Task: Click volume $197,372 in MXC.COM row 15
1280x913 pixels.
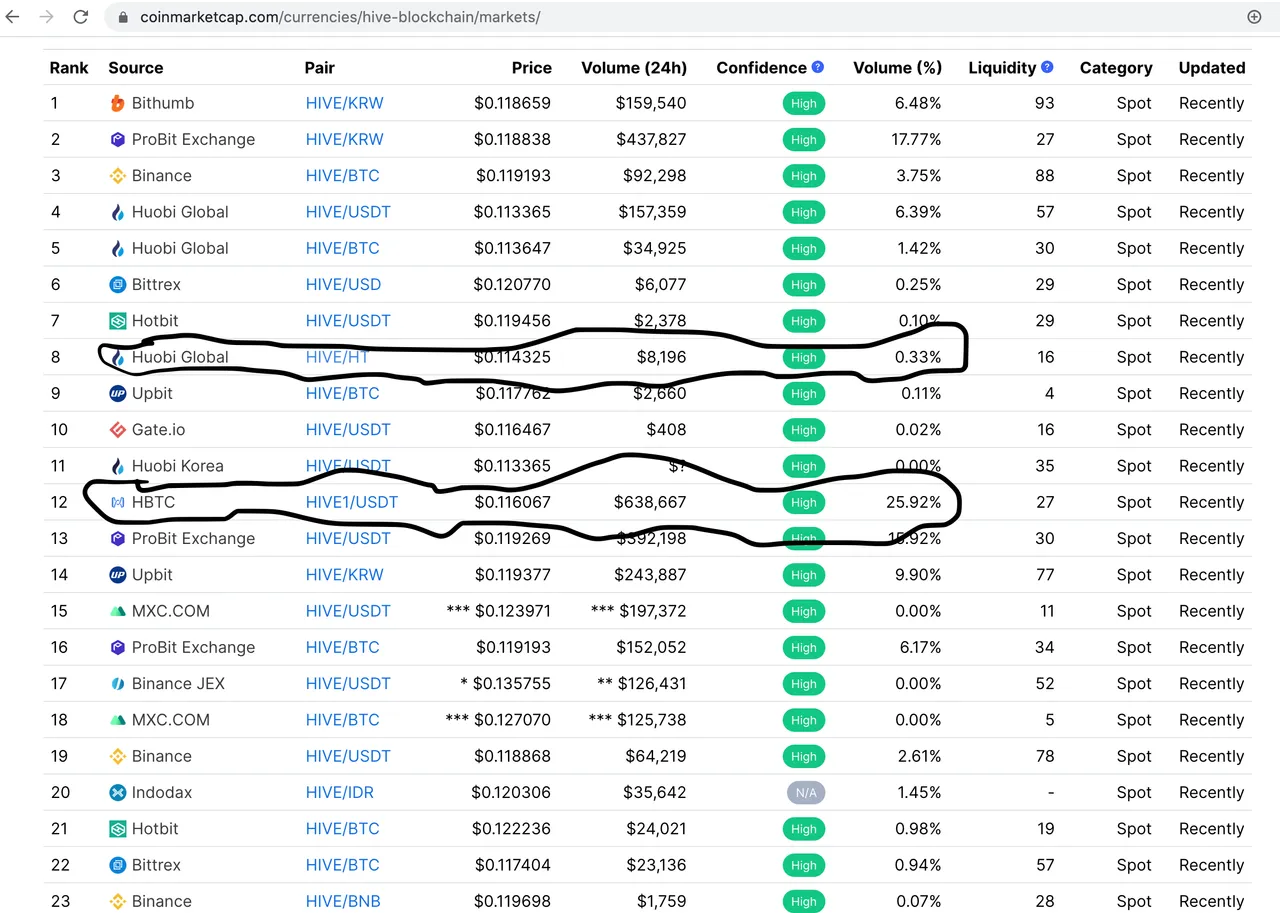Action: click(x=651, y=611)
